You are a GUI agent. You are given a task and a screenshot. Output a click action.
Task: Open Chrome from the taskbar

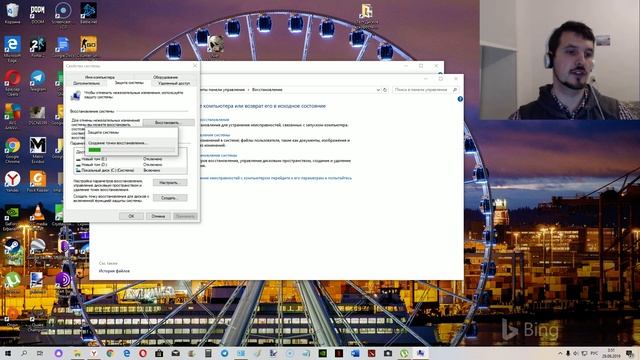tap(110, 353)
